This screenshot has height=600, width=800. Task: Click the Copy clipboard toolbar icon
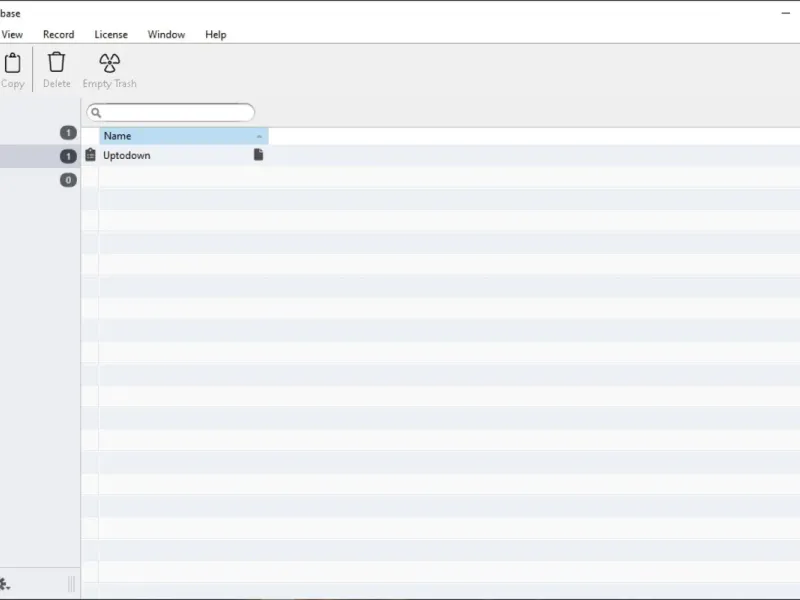(13, 63)
